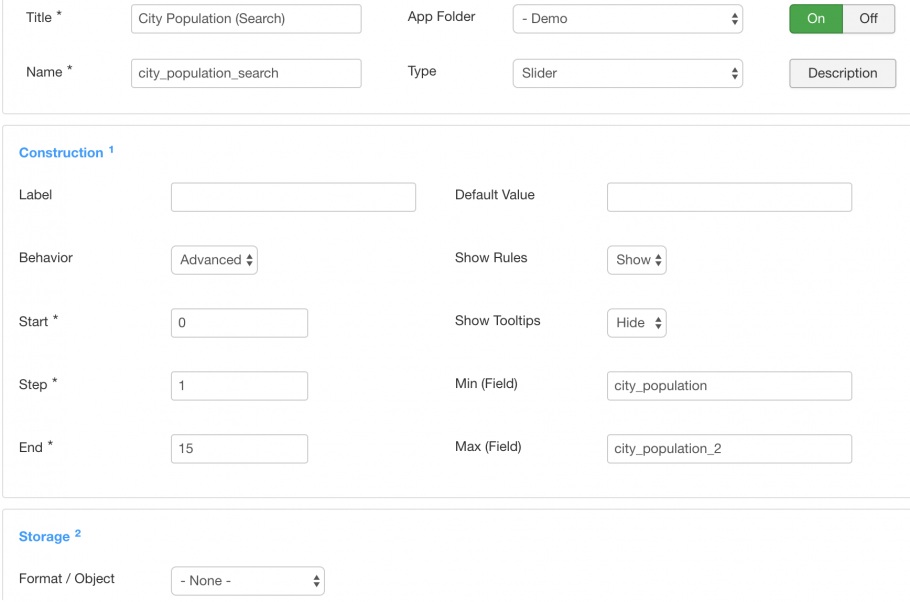Switch the field state to On
This screenshot has height=602, width=910.
[x=815, y=19]
